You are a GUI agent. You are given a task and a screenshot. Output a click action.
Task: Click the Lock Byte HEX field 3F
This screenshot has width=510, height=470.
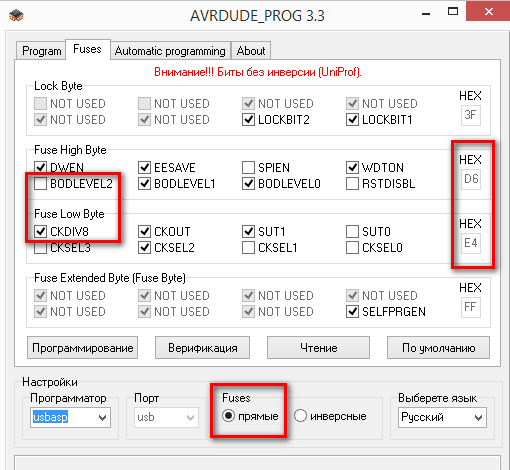point(471,115)
